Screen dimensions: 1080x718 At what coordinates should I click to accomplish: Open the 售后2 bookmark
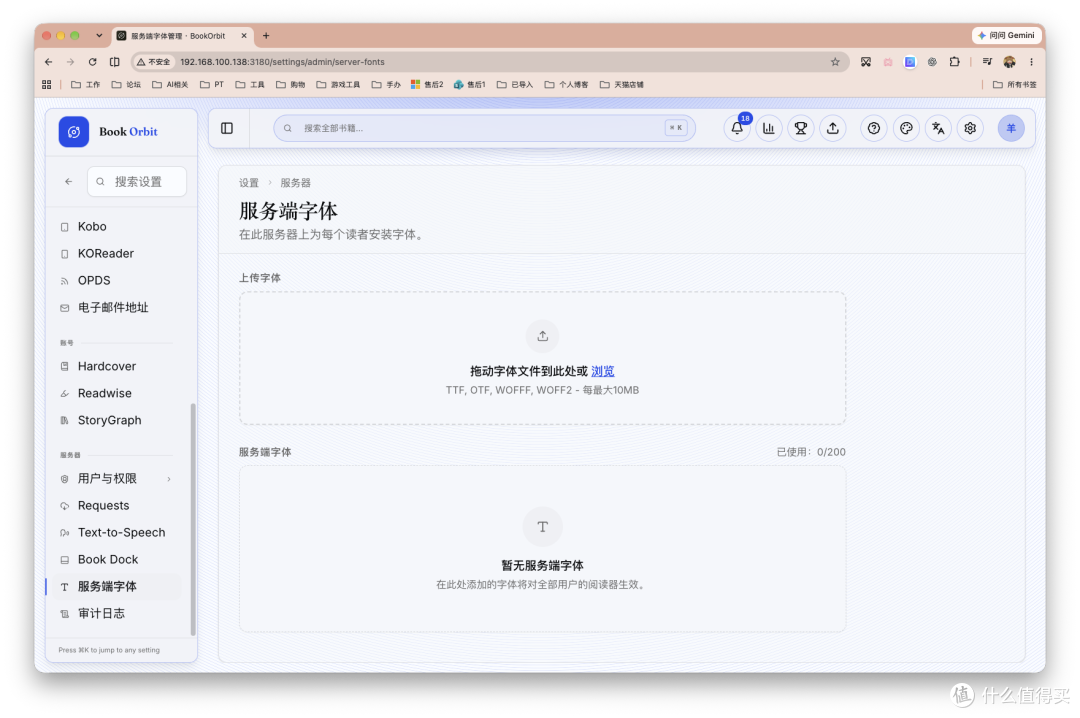click(x=427, y=85)
